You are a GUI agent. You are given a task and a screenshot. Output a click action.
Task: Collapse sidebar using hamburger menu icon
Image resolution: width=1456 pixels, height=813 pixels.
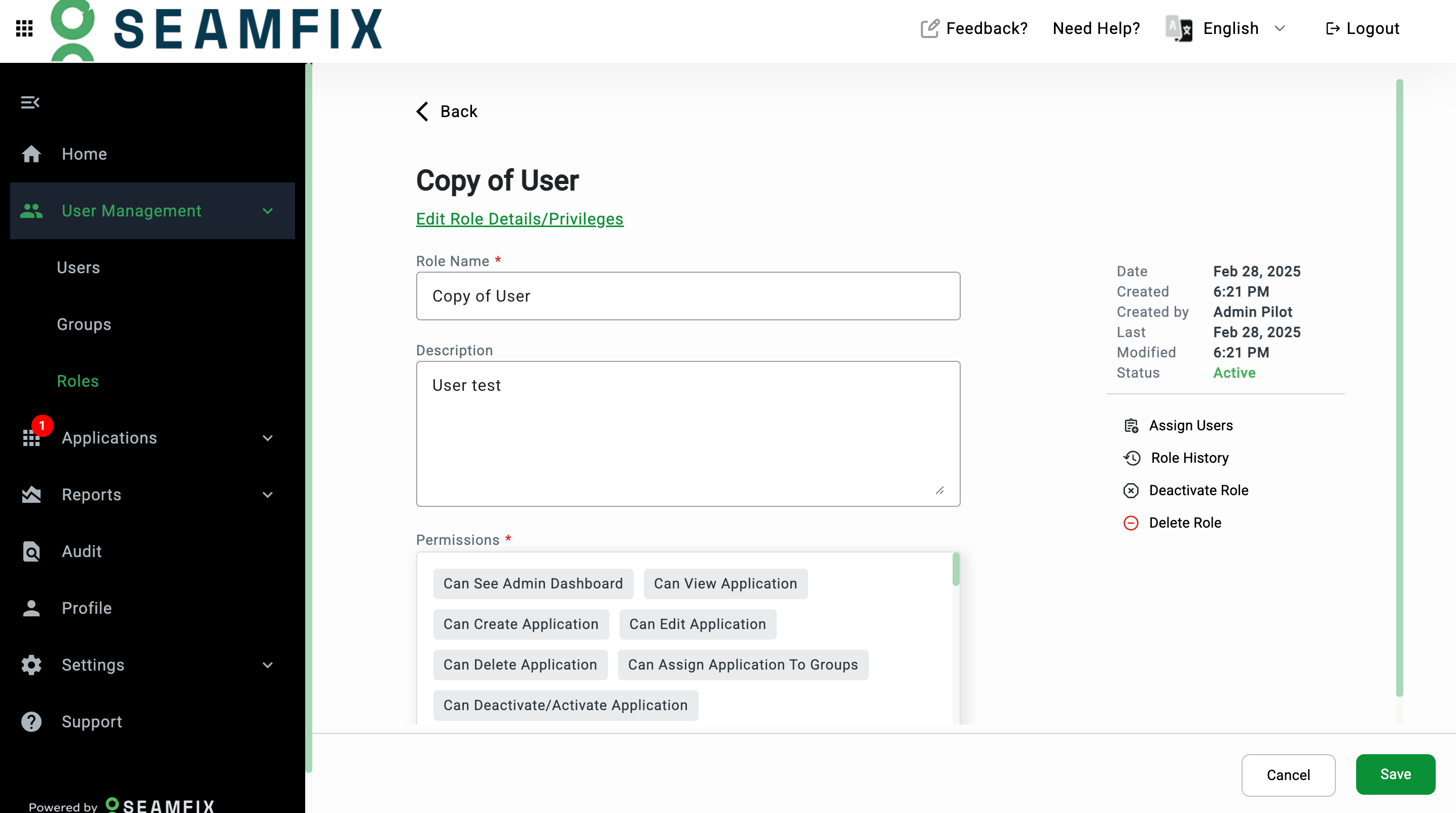[30, 102]
